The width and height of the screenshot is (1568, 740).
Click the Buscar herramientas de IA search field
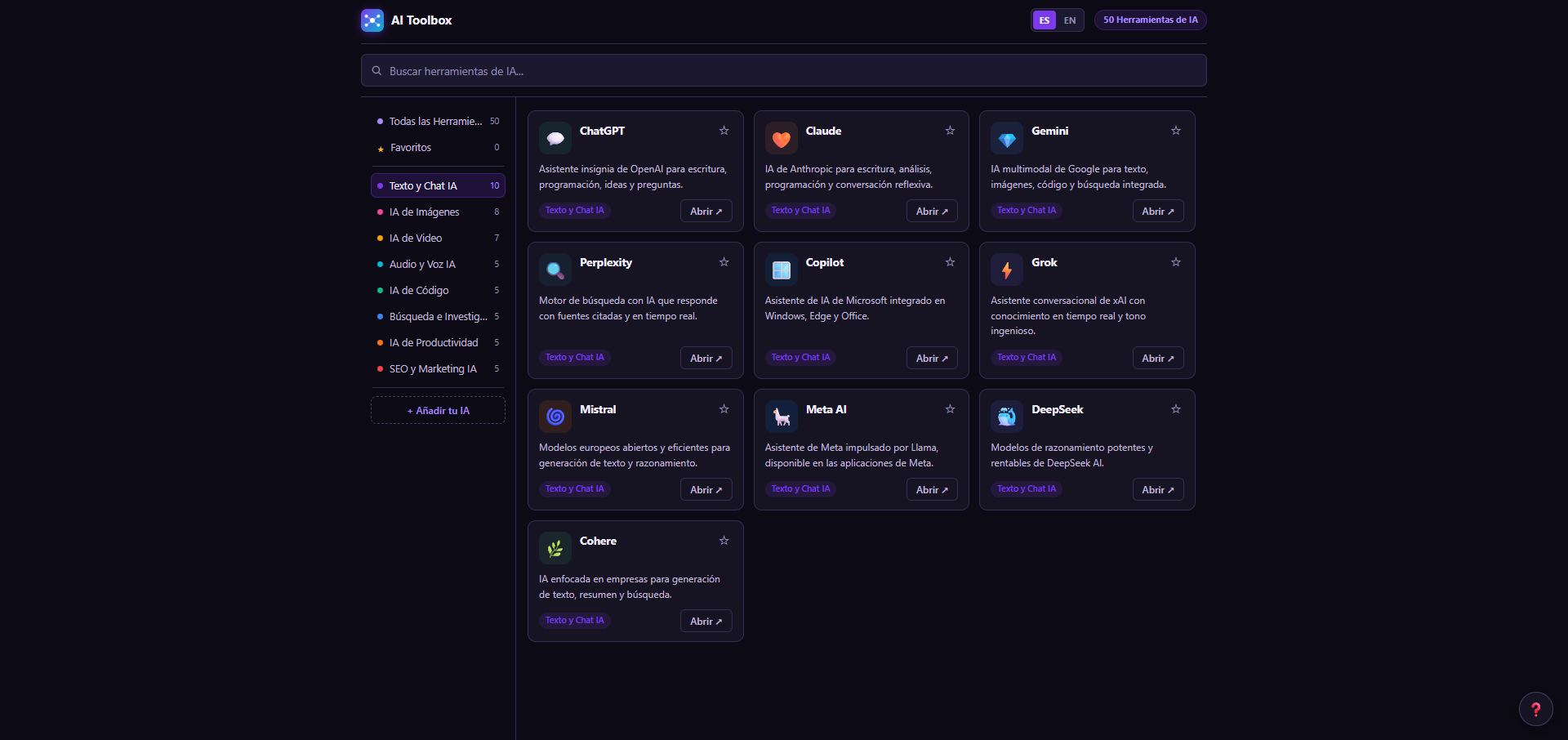coord(784,70)
